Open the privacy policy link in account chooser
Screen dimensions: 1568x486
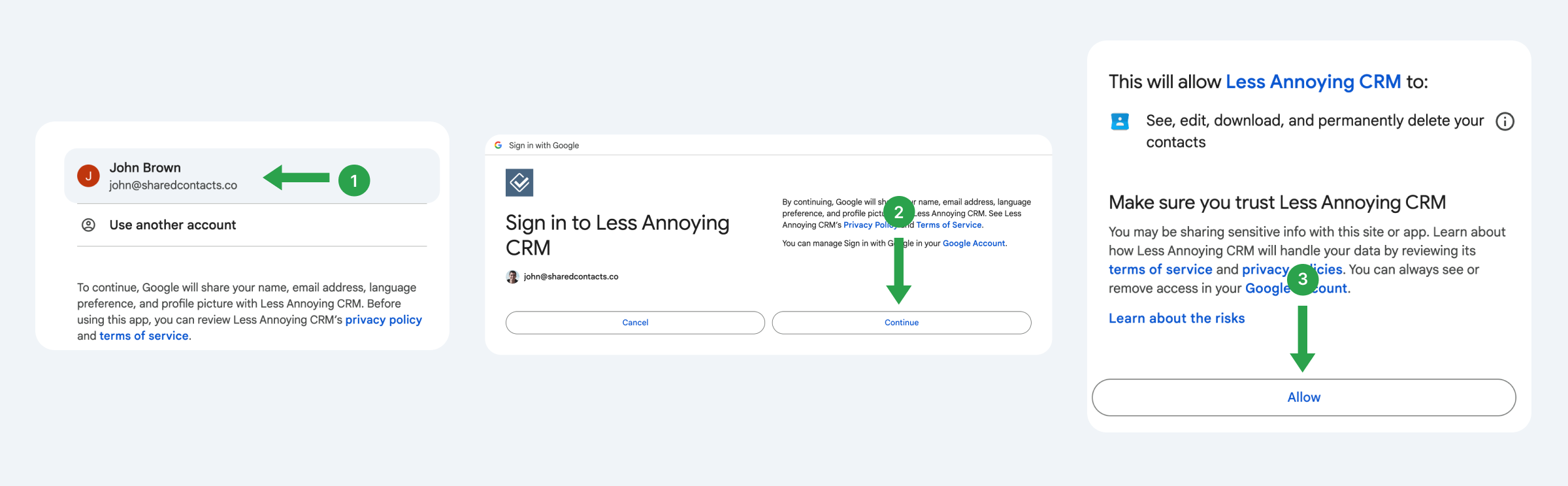click(x=384, y=319)
